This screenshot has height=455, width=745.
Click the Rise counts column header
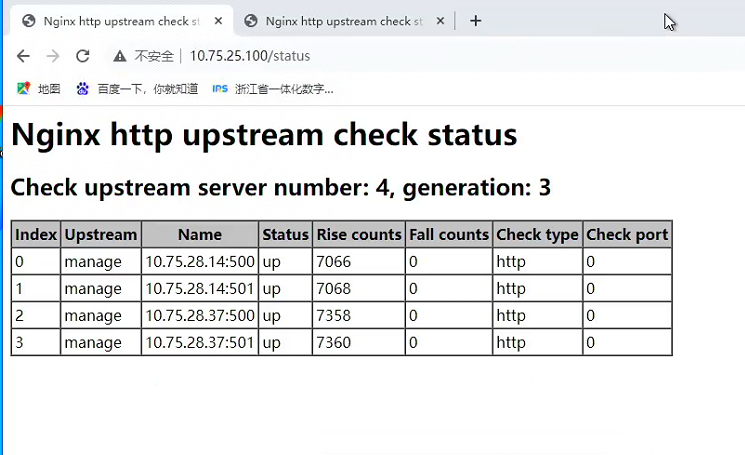point(359,234)
